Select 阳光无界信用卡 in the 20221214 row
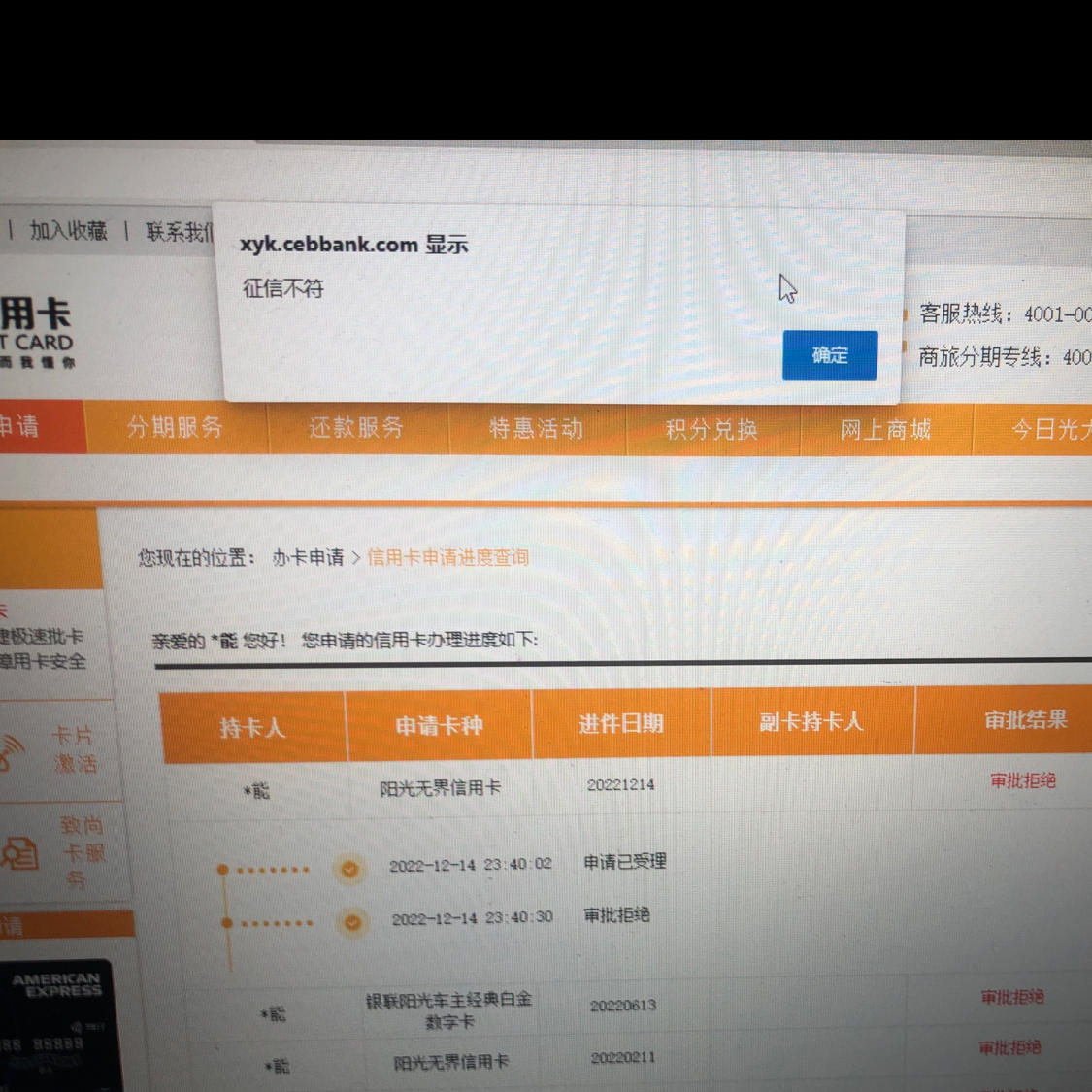 click(x=440, y=787)
